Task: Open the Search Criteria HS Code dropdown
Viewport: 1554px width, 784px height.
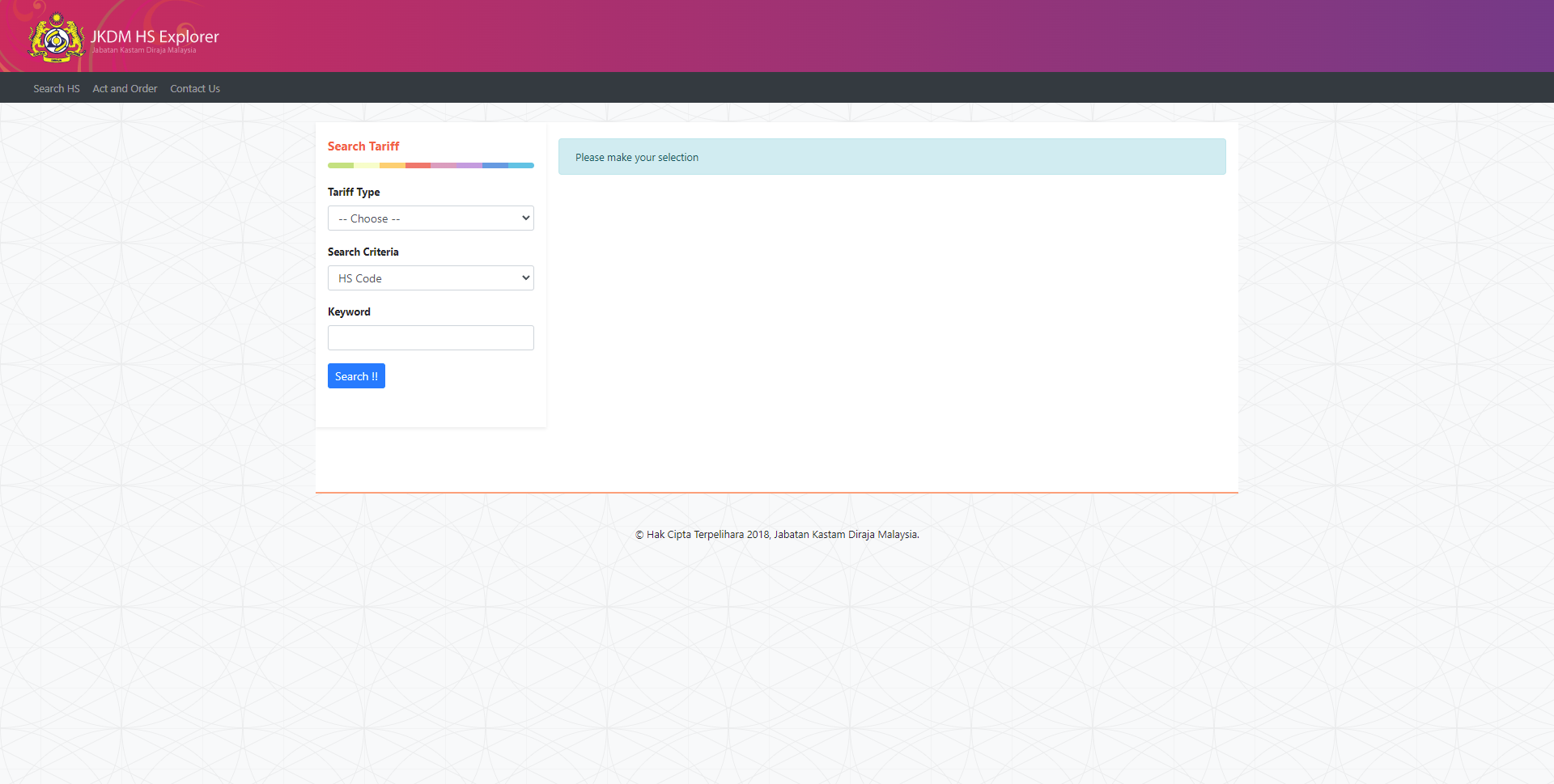Action: (431, 278)
